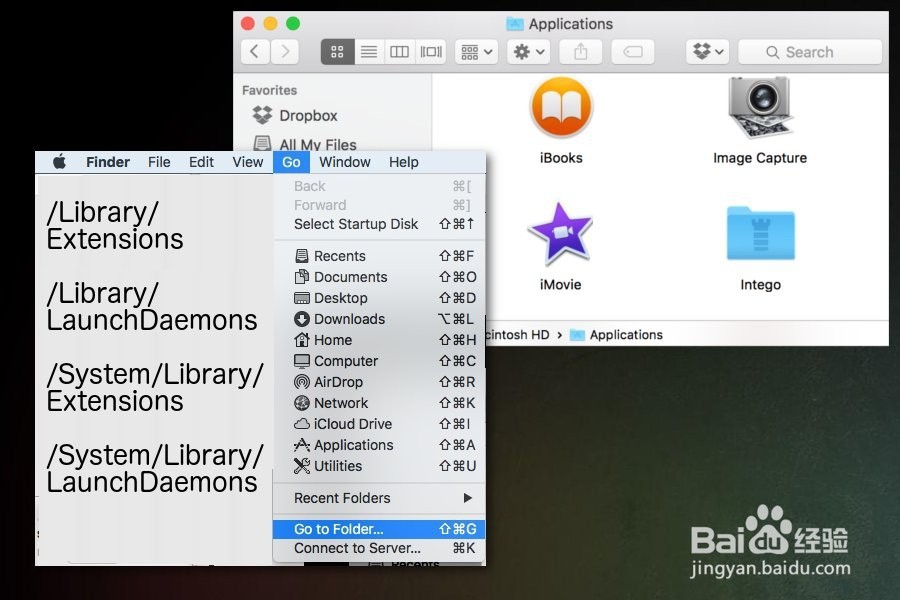This screenshot has height=600, width=900.
Task: Choose Select Startup Disk from Go menu
Action: pos(379,224)
